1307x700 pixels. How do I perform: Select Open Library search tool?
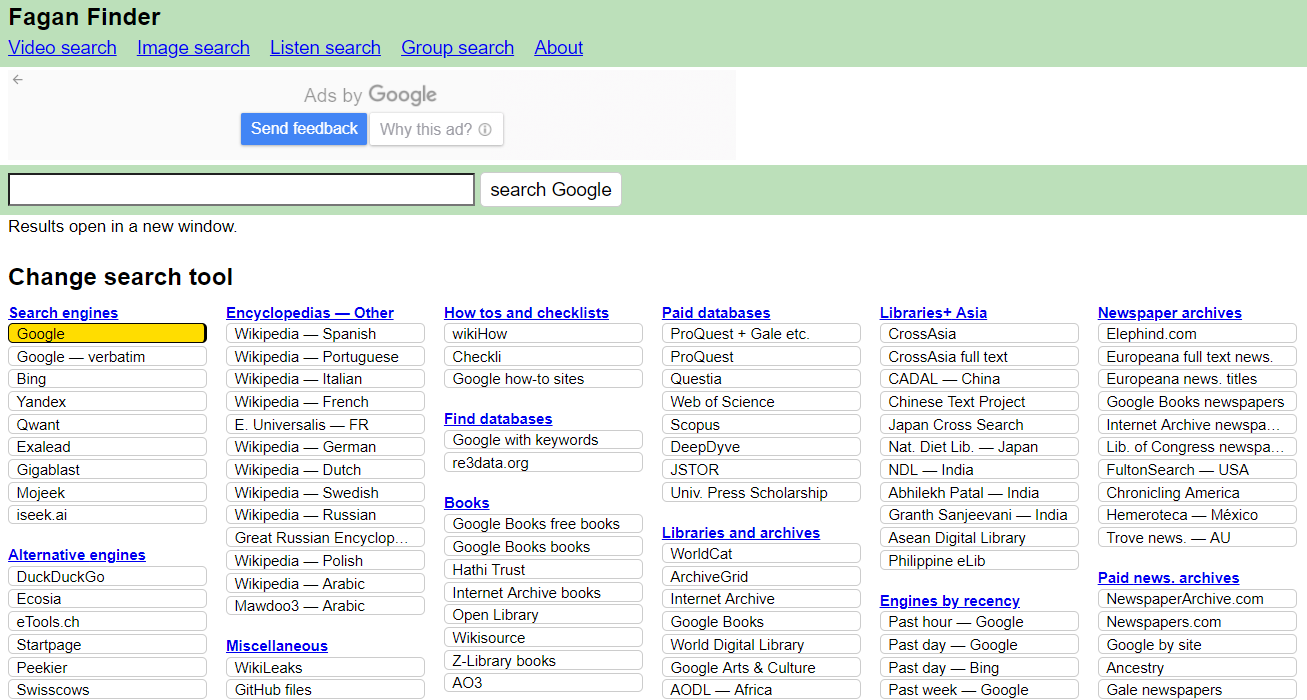tap(543, 615)
